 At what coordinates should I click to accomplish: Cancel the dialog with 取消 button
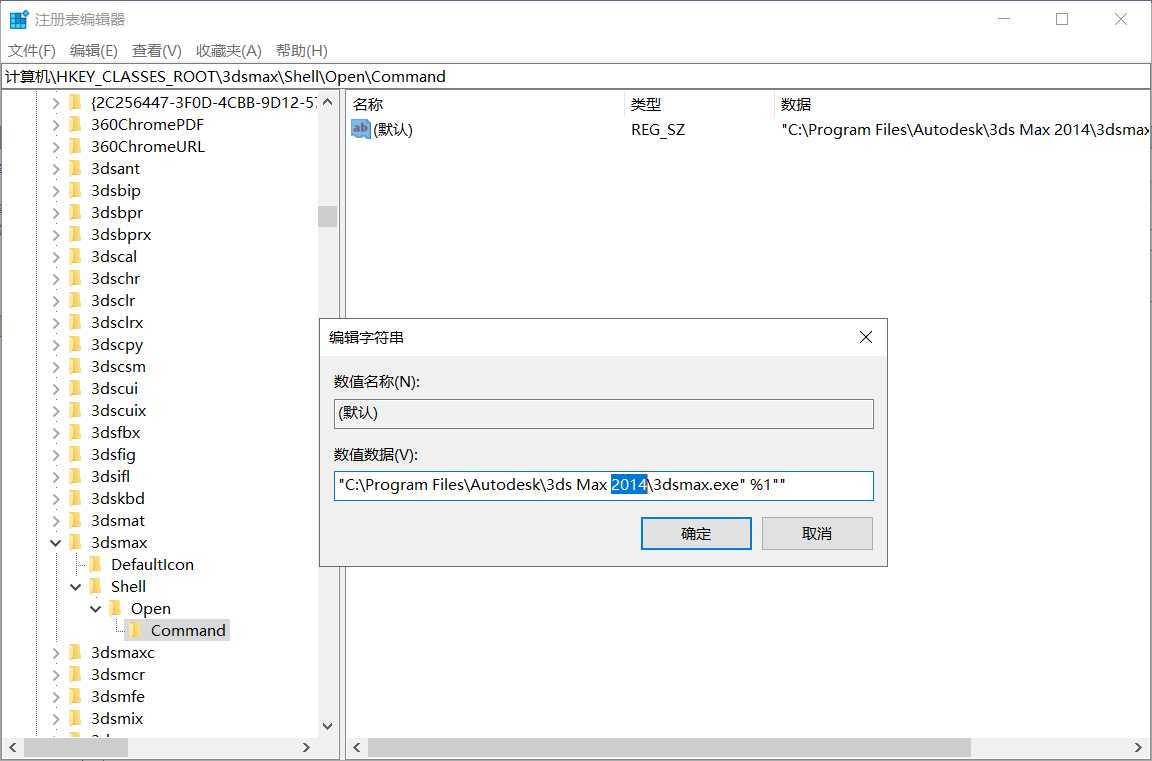coord(817,533)
